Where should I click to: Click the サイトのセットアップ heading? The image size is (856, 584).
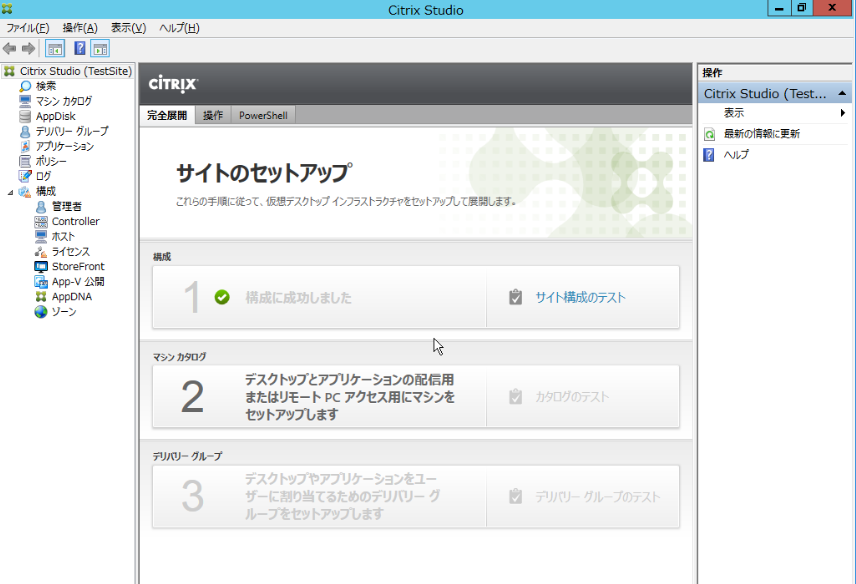click(264, 173)
